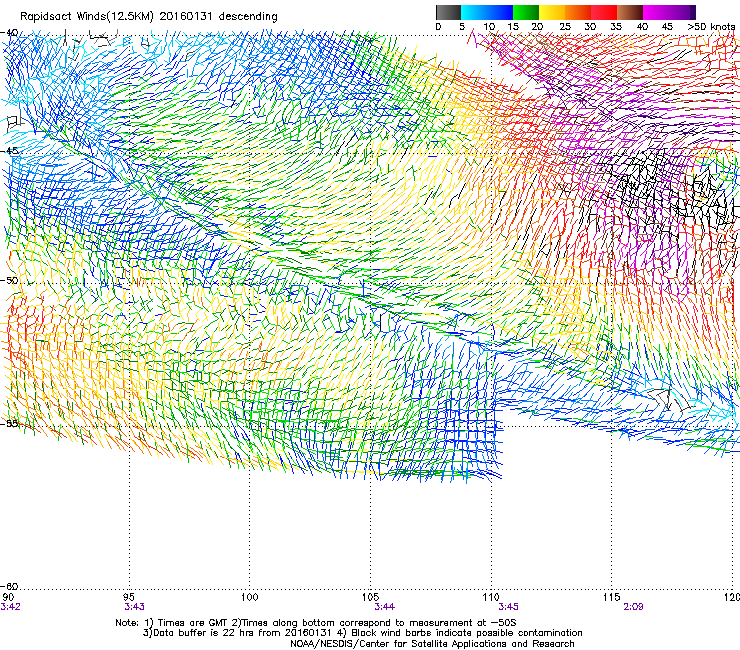The height and width of the screenshot is (650, 740).
Task: Click the magenta 40–45 knots legend swatch
Action: 656,12
